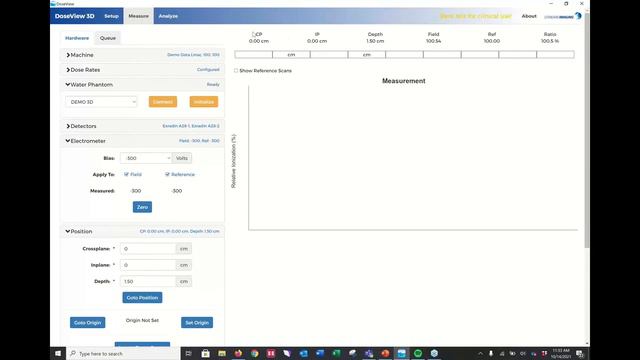
Task: Click the Windows taskbar search box
Action: pos(123,353)
